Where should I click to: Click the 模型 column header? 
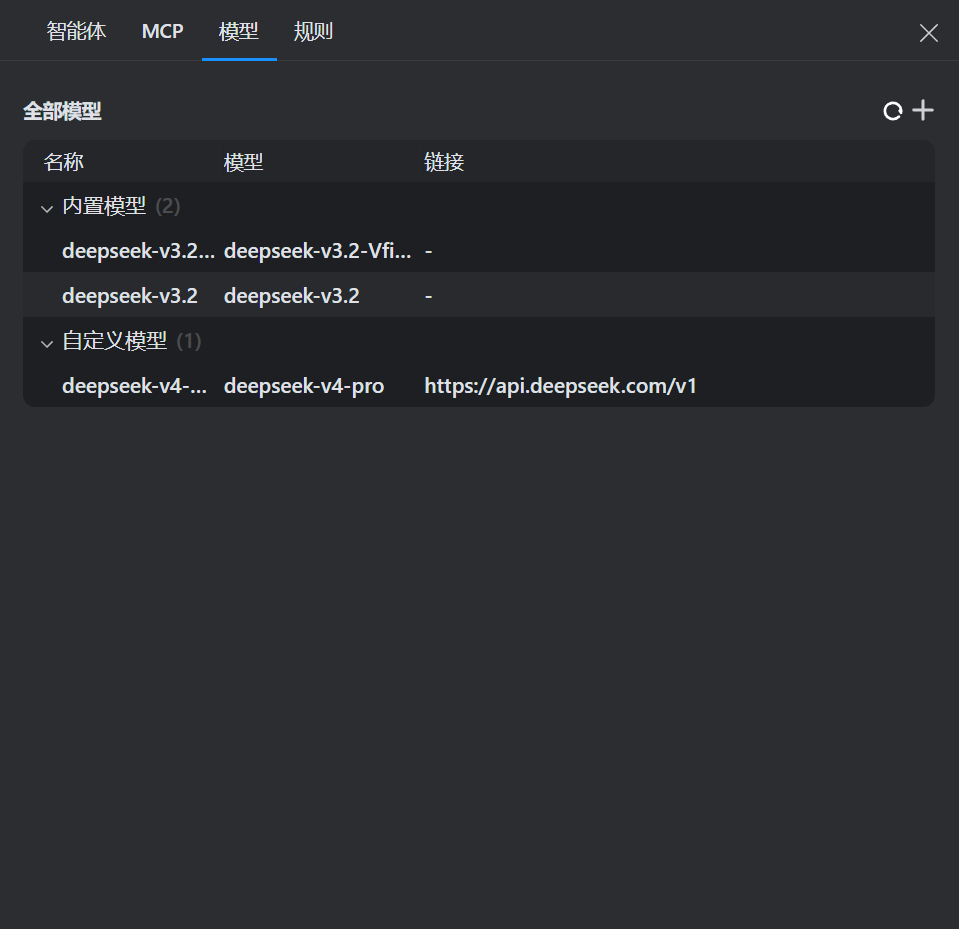(243, 162)
